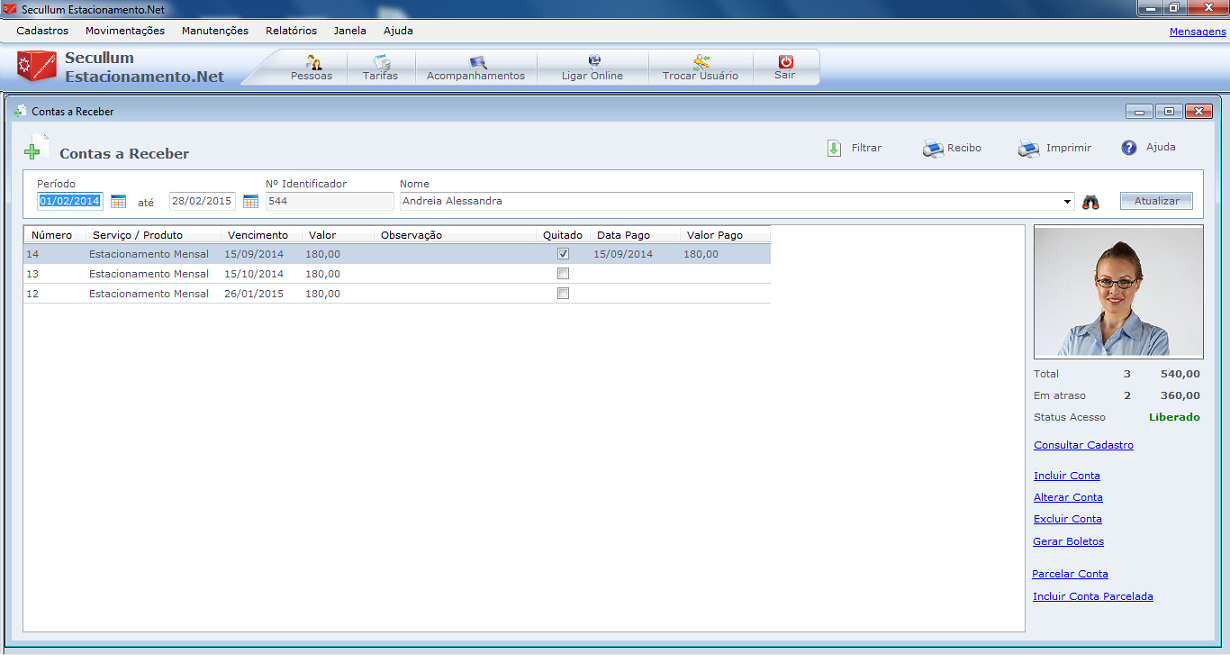The image size is (1230, 655).
Task: Open the Movimentações menu
Action: coord(125,31)
